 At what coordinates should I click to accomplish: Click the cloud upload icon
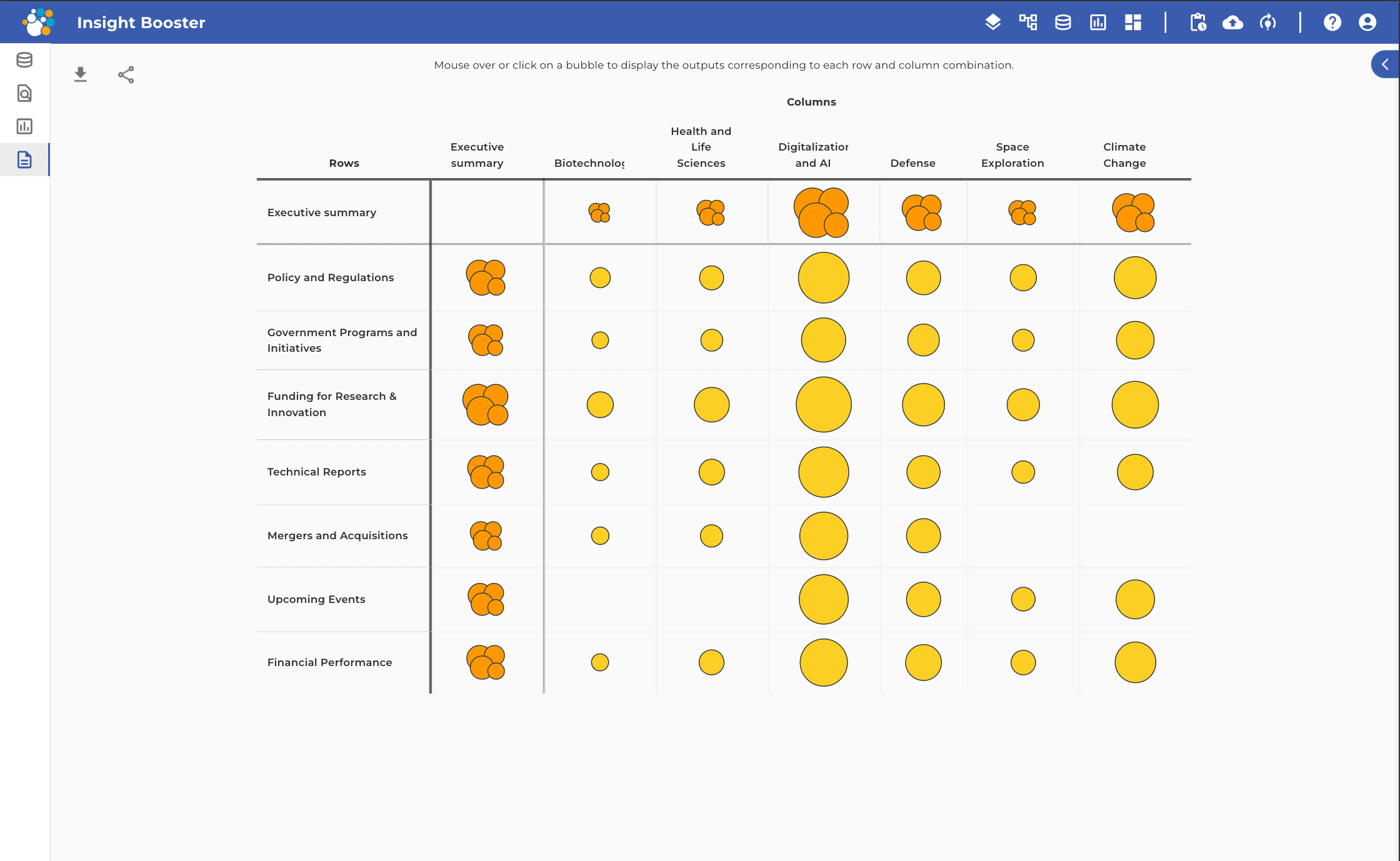tap(1232, 22)
